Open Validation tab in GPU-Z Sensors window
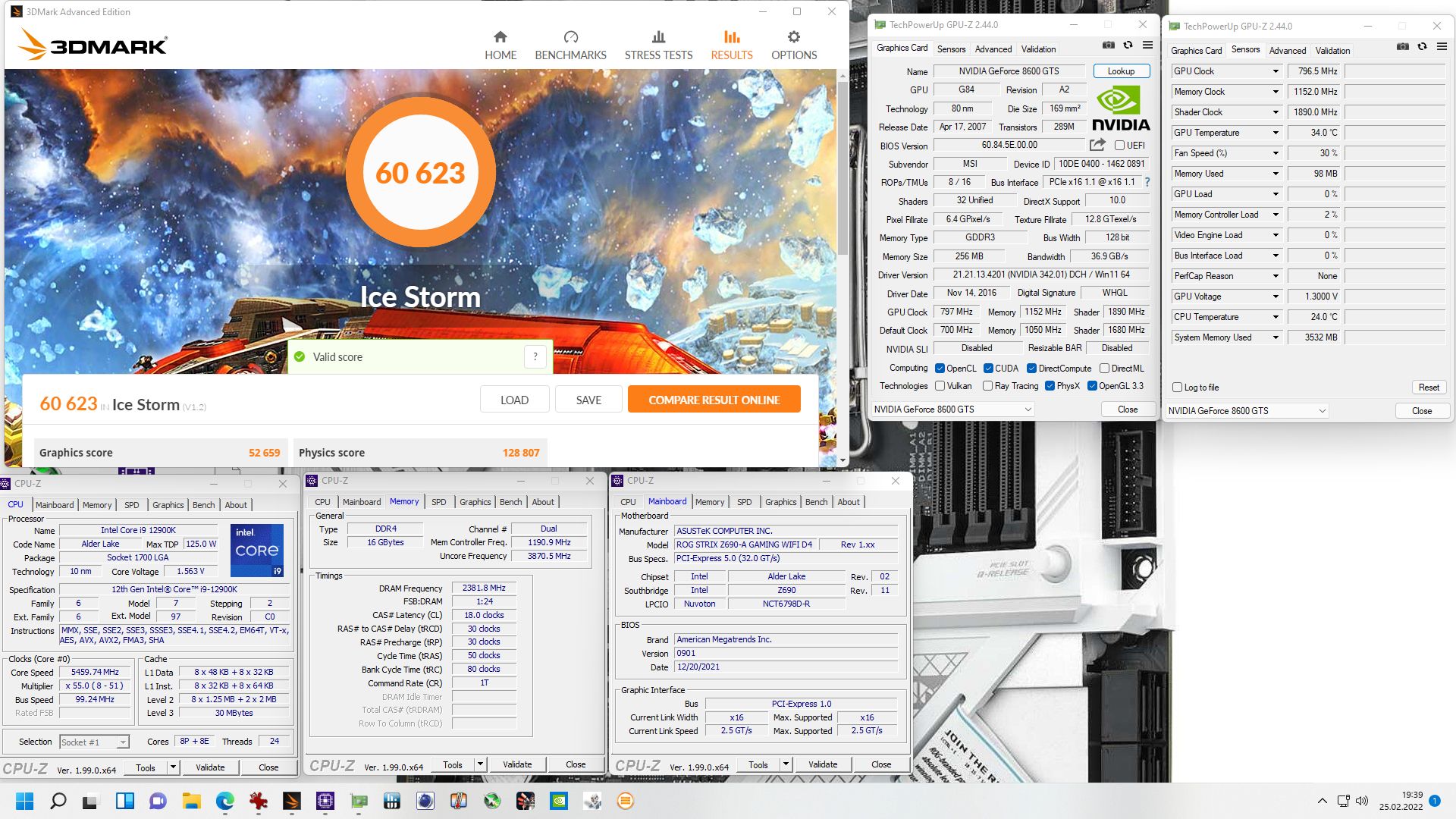The height and width of the screenshot is (819, 1456). click(1332, 51)
